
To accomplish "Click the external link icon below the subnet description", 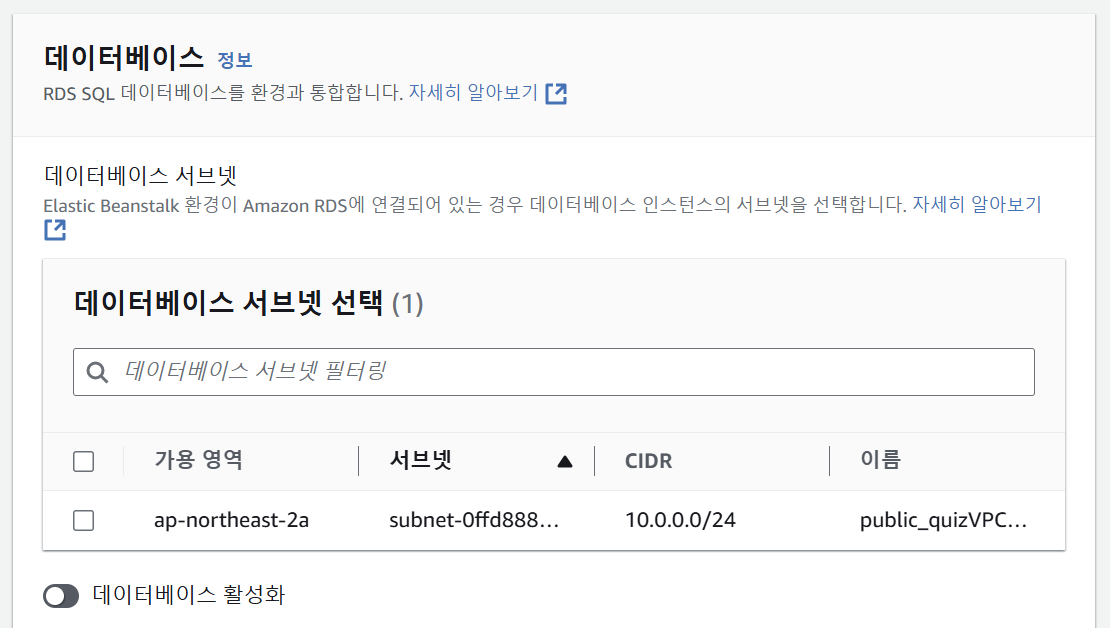I will tap(55, 230).
